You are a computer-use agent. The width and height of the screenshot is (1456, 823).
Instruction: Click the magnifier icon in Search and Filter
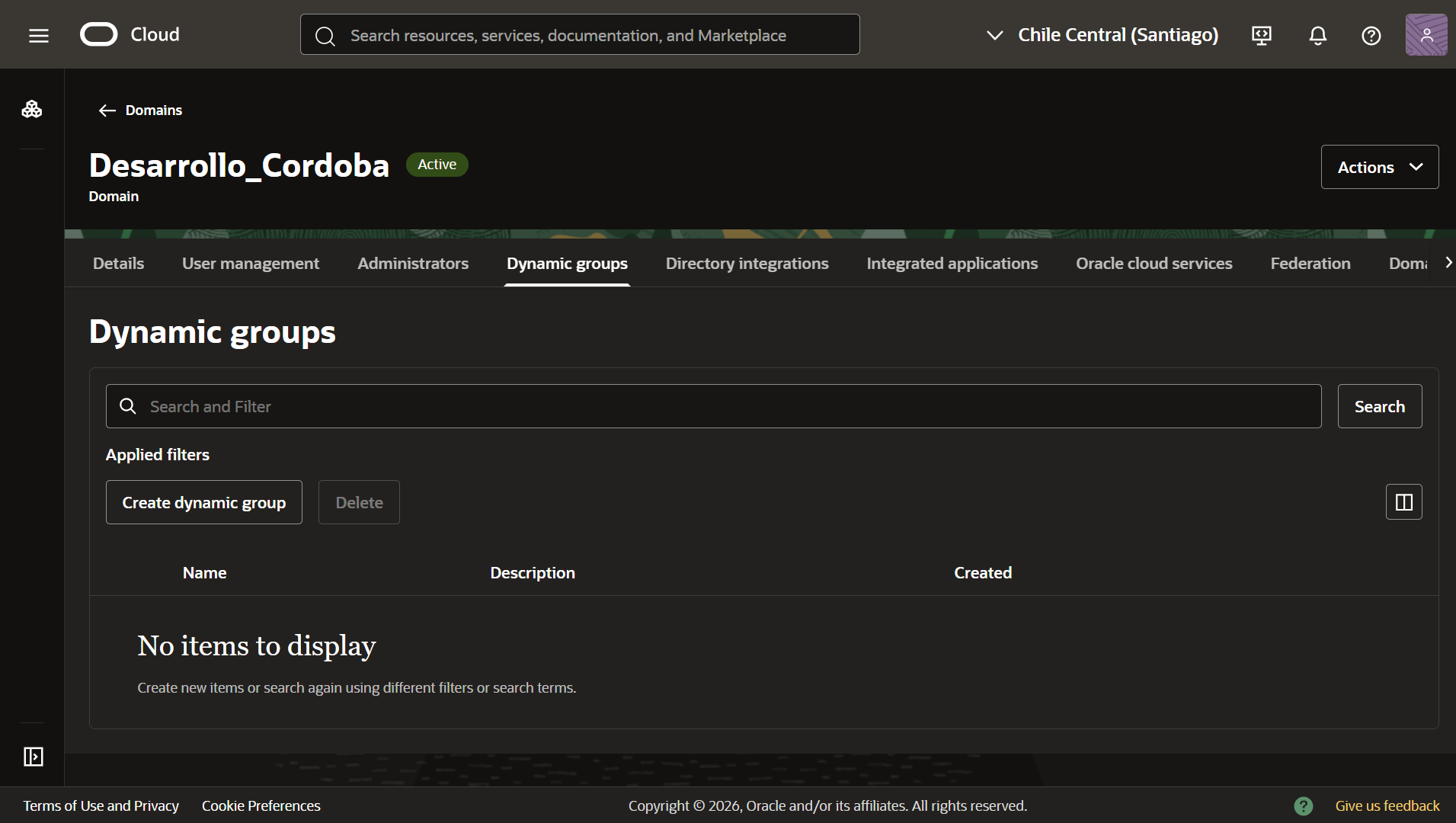(128, 406)
